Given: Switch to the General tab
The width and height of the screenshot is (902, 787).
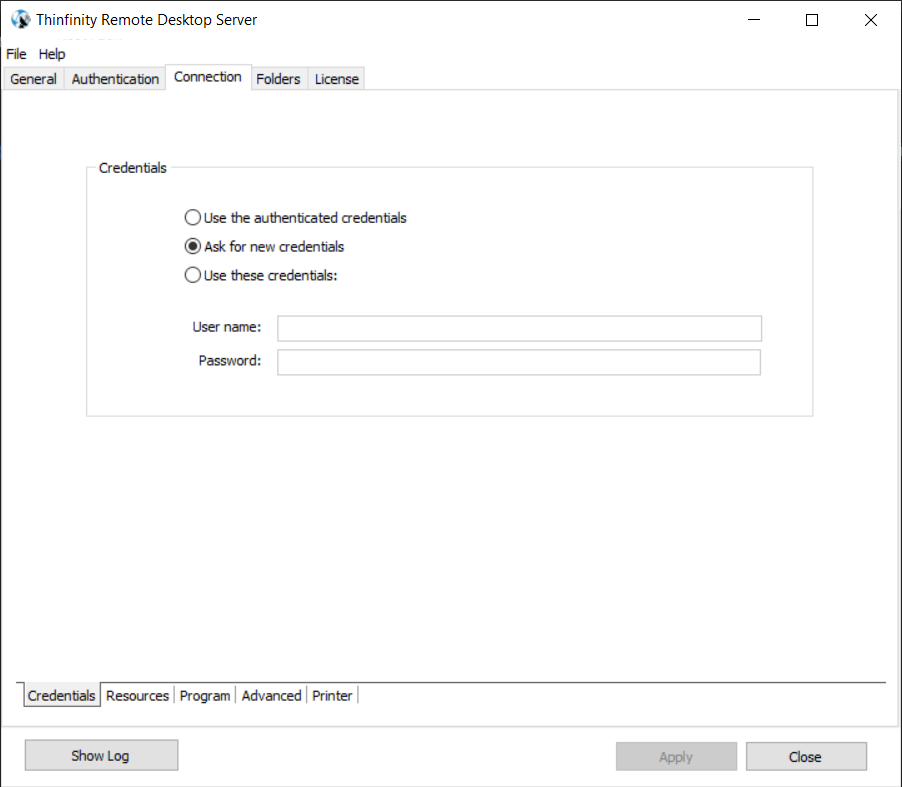Looking at the screenshot, I should [33, 79].
